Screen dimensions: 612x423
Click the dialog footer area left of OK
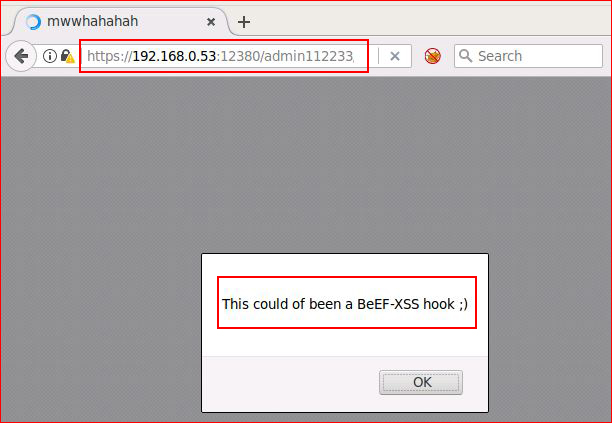click(291, 383)
